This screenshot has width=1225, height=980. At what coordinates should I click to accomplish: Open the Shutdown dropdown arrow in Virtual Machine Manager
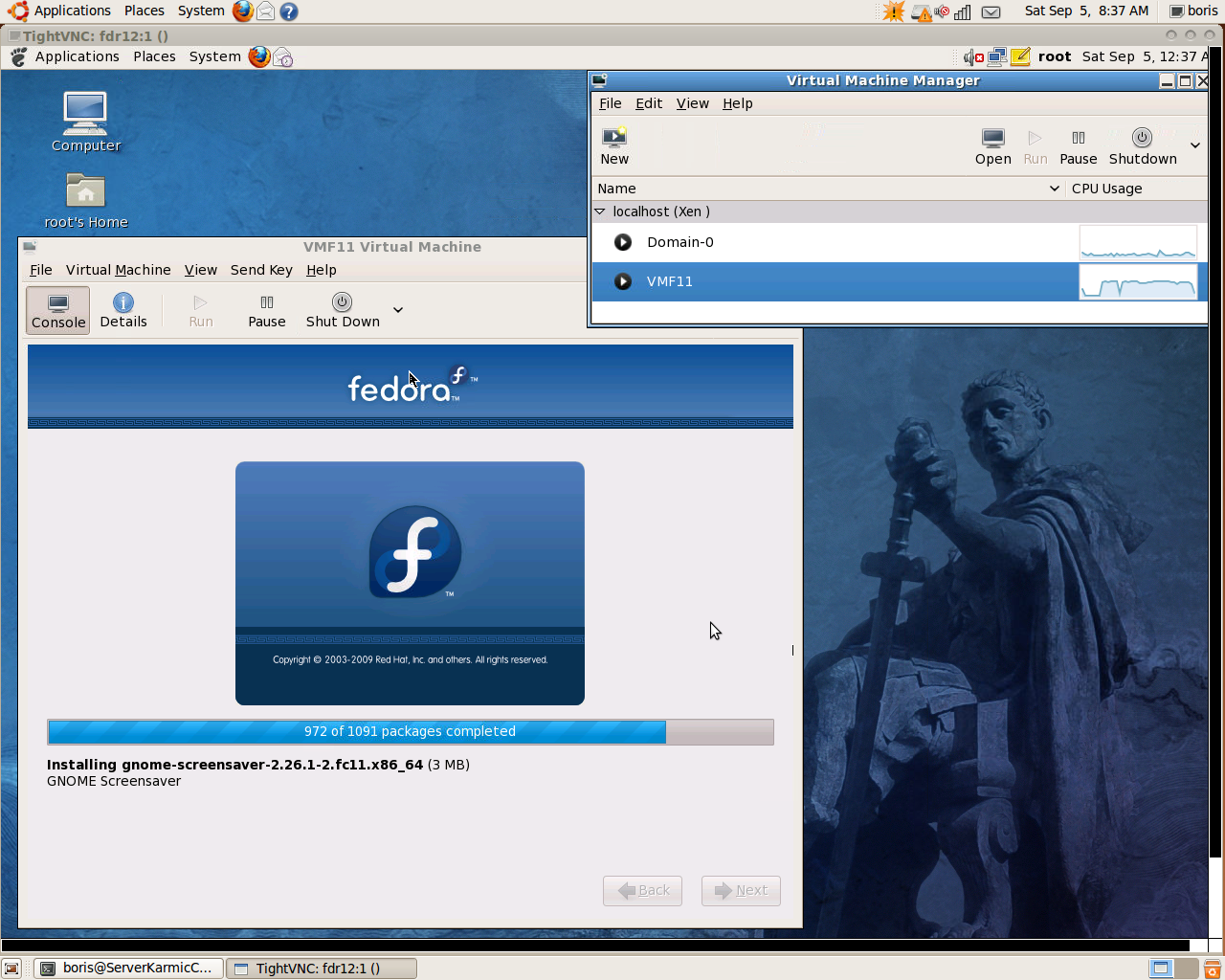pos(1195,145)
